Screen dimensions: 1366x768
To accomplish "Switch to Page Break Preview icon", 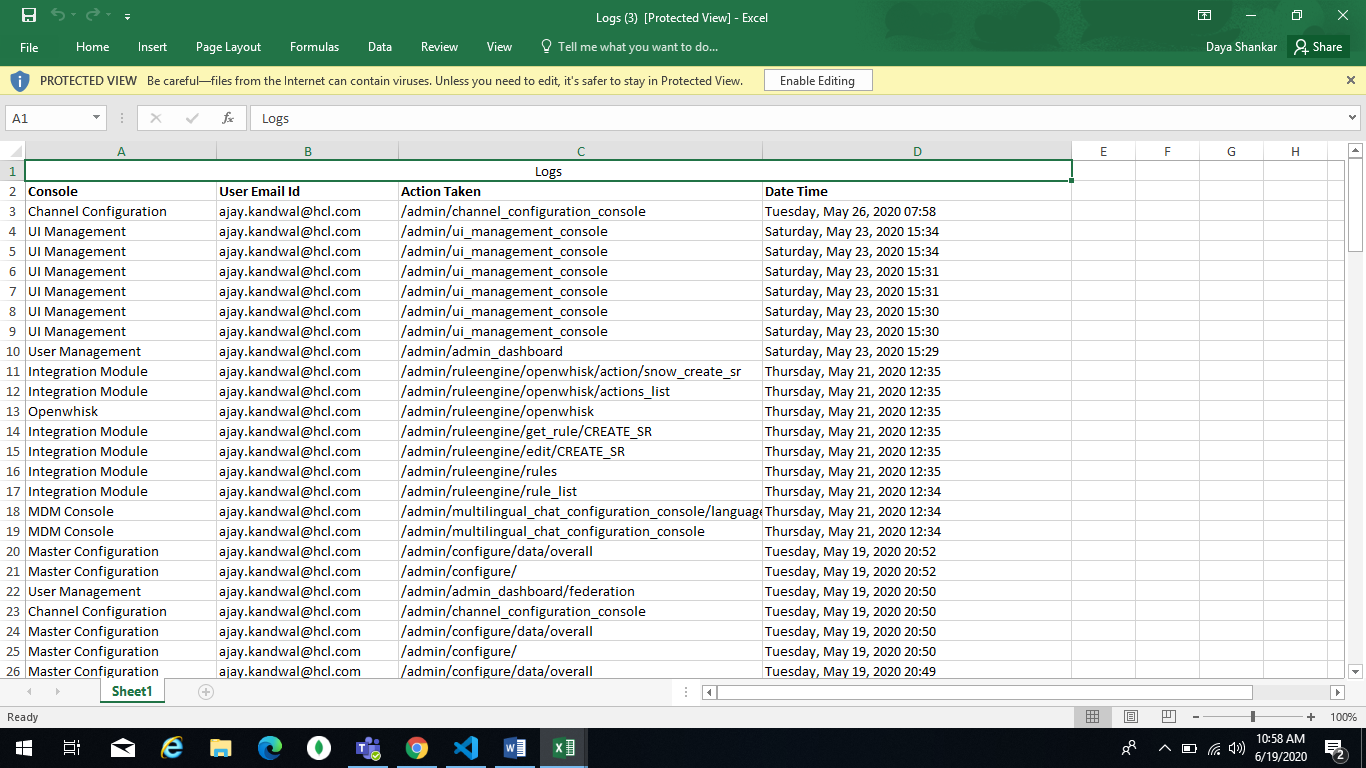I will click(1168, 717).
